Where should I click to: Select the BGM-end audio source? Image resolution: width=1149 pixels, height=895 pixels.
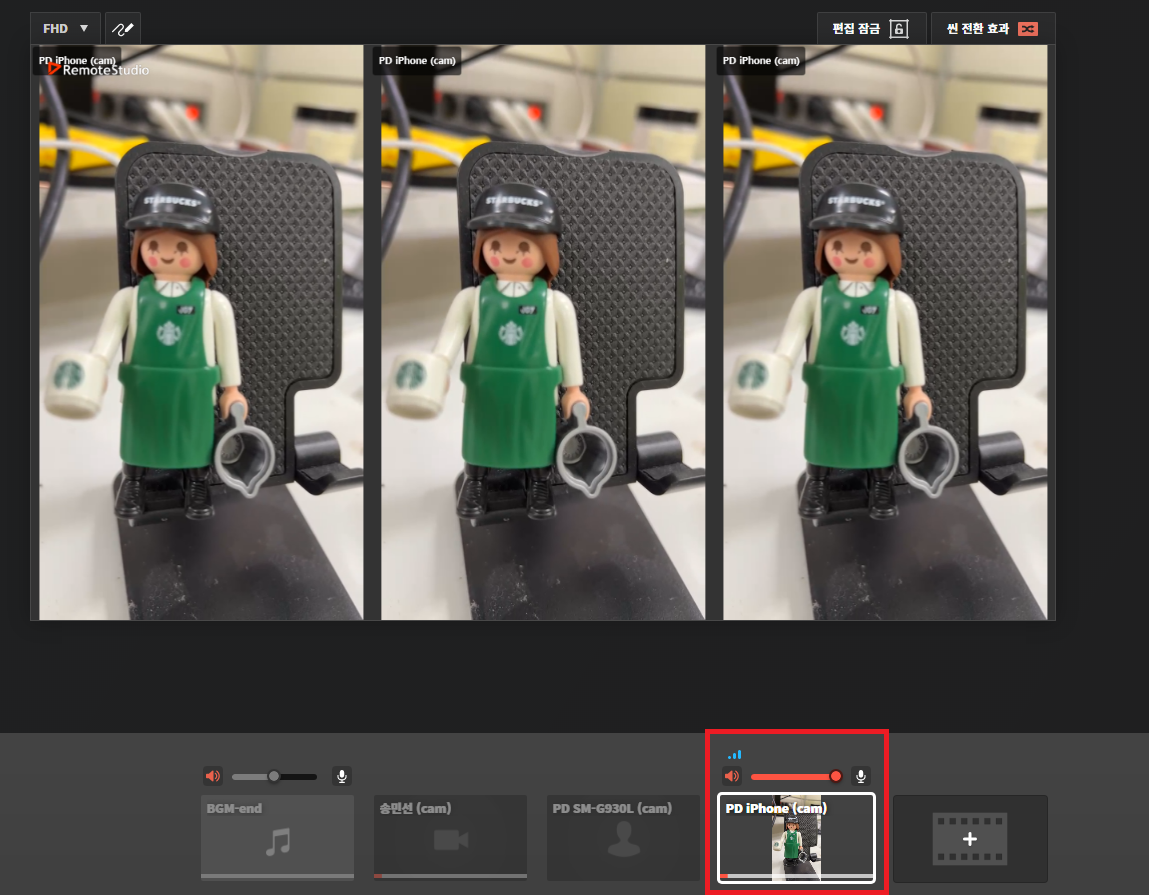tap(278, 837)
